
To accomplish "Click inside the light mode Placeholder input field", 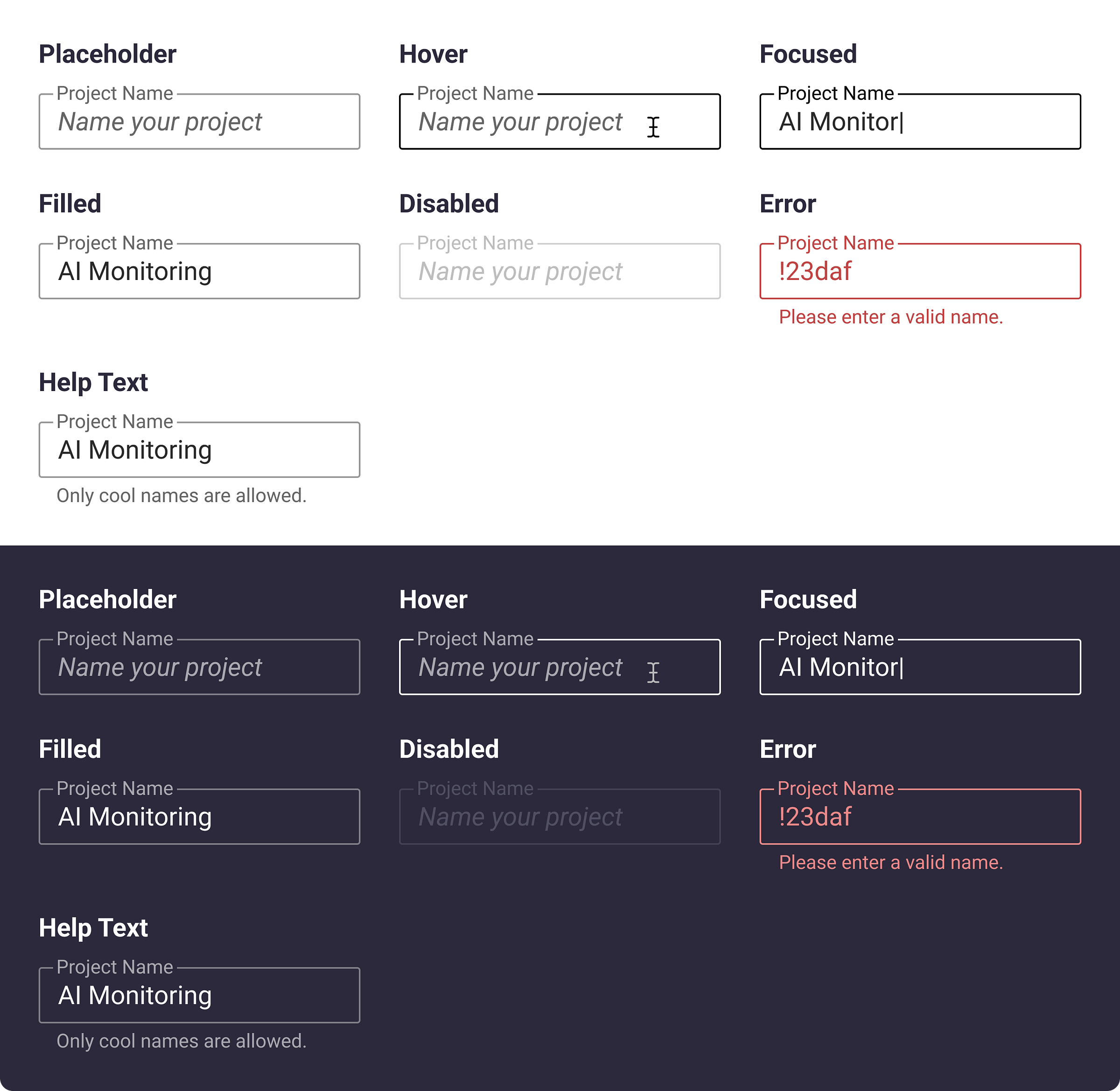I will [x=199, y=122].
